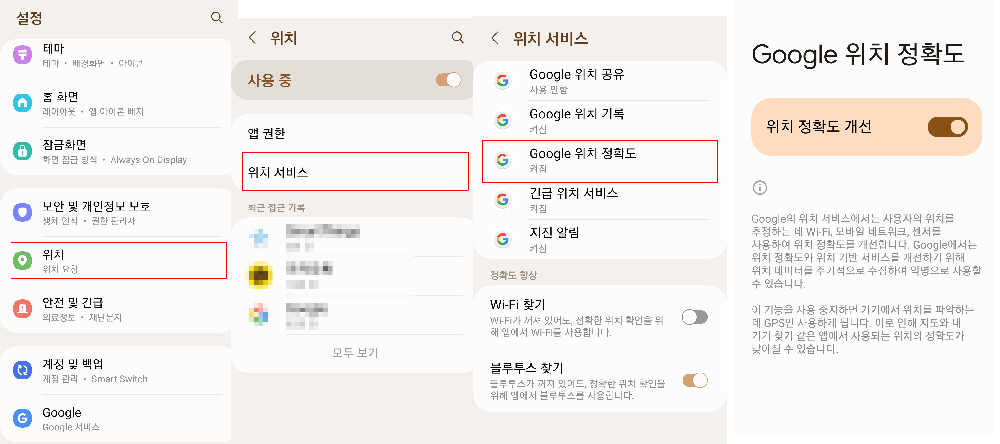This screenshot has height=444, width=1000.
Task: Open 앱 권한 on location screen
Action: 351,133
